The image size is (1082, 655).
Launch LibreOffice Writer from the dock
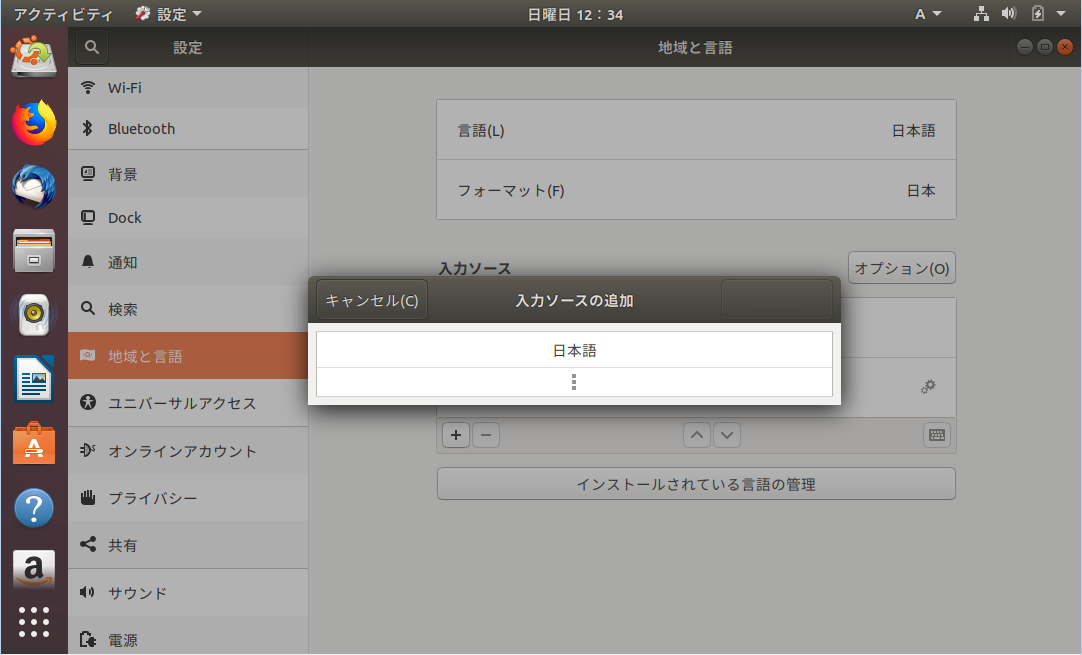click(34, 379)
